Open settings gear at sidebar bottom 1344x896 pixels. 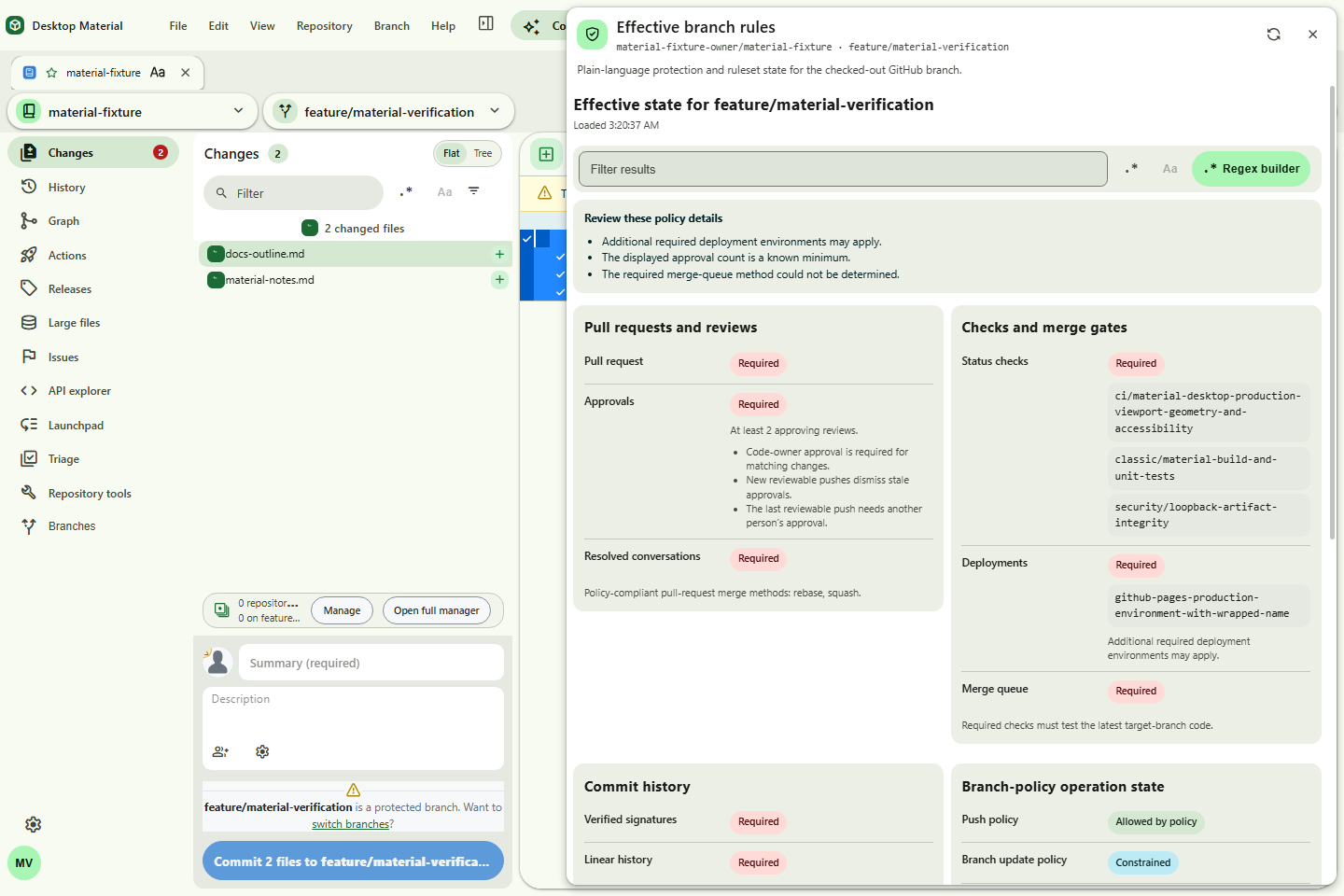click(x=34, y=825)
